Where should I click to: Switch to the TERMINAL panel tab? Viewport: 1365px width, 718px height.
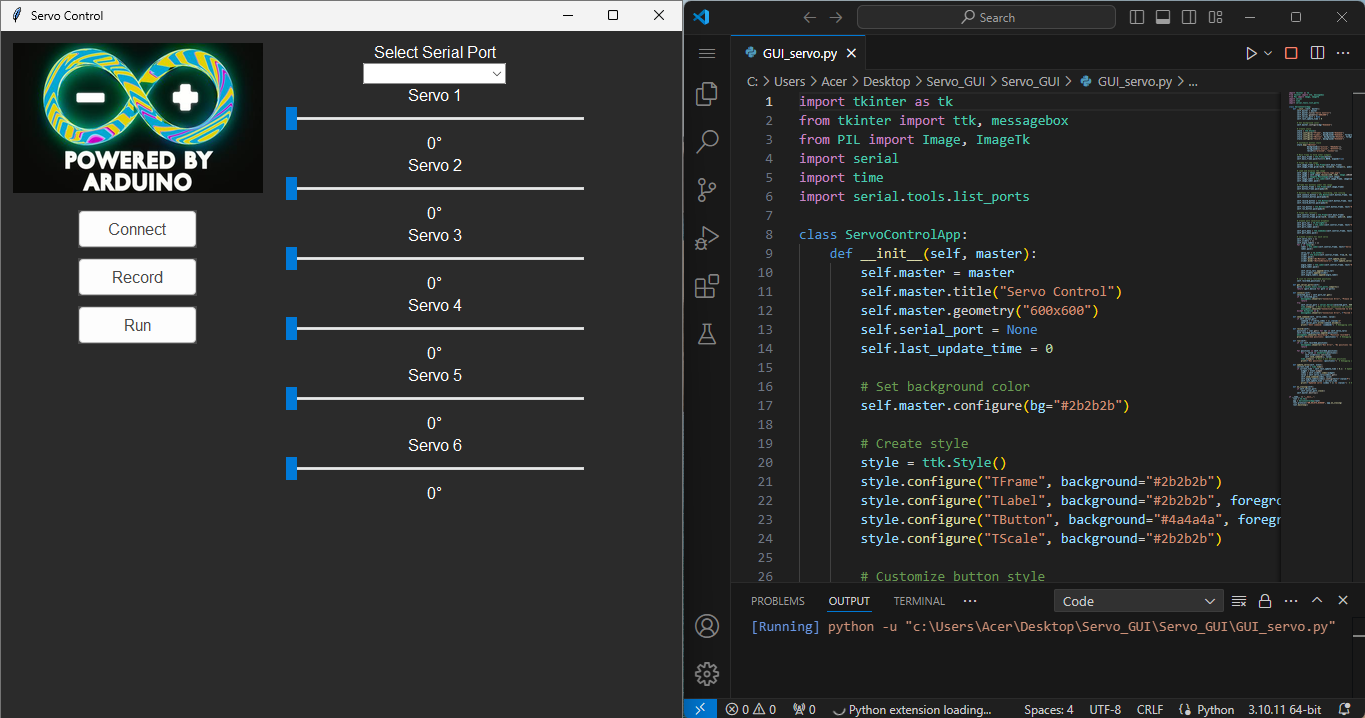point(919,601)
